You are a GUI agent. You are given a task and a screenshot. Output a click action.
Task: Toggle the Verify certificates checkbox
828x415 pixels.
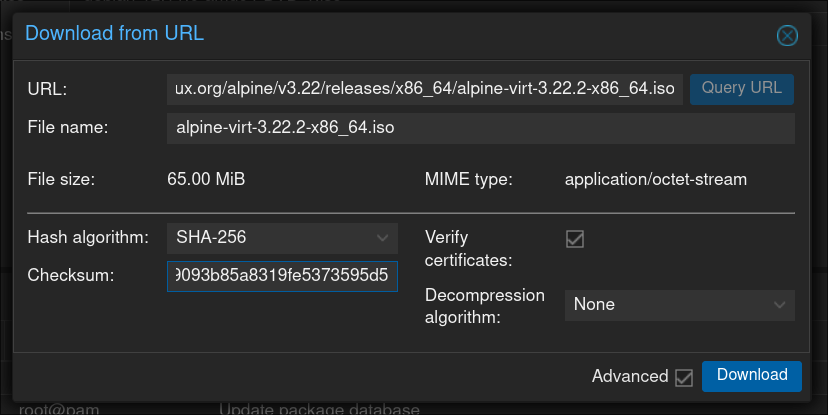(575, 239)
